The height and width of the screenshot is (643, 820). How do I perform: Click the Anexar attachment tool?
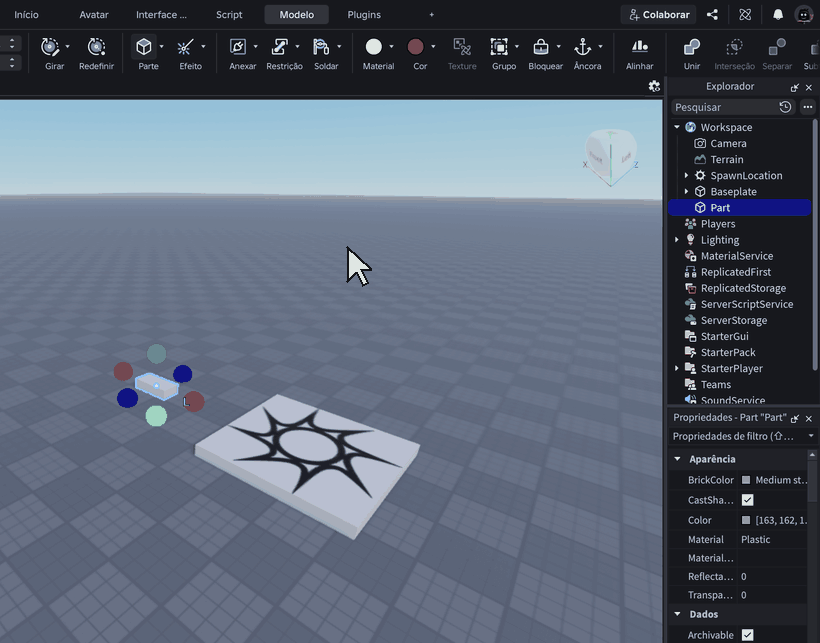coord(238,48)
